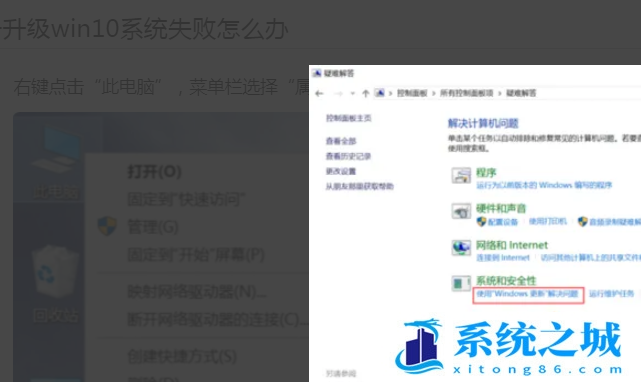Click the 疑难解答 window title icon
Screen dimensions: 641x382
click(x=317, y=73)
